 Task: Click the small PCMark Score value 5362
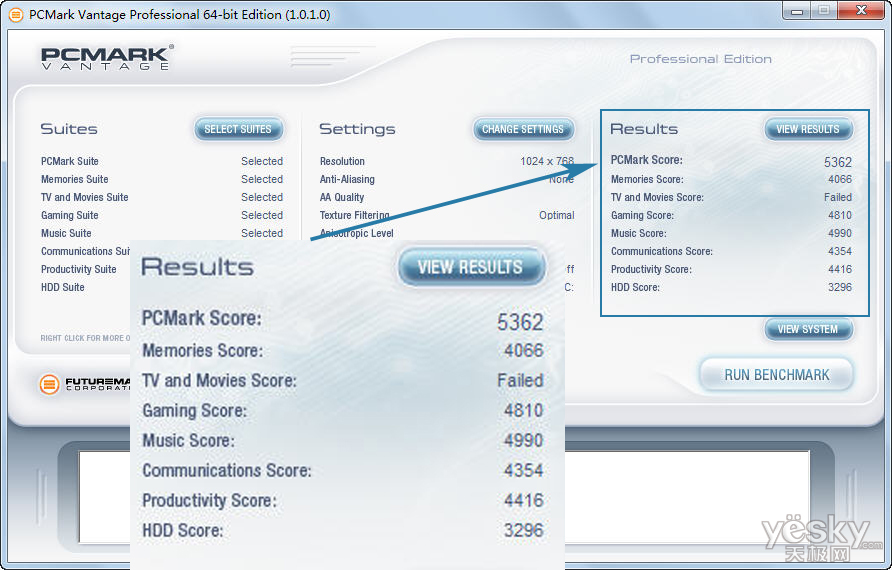click(838, 162)
